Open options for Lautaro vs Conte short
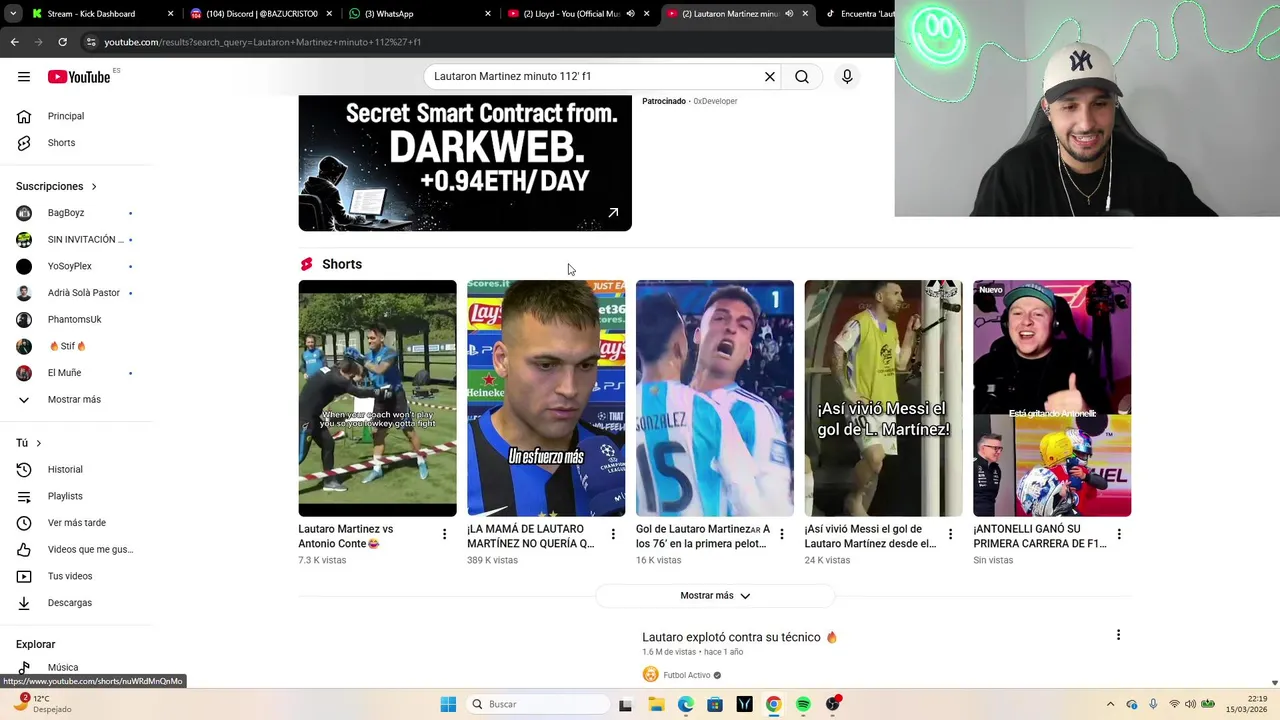The image size is (1280, 720). point(444,535)
